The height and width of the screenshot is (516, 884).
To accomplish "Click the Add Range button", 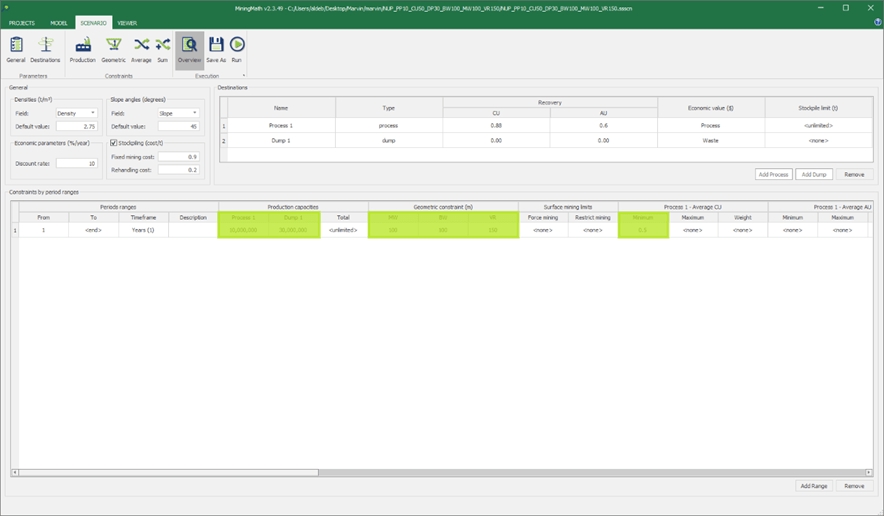I will click(x=813, y=486).
